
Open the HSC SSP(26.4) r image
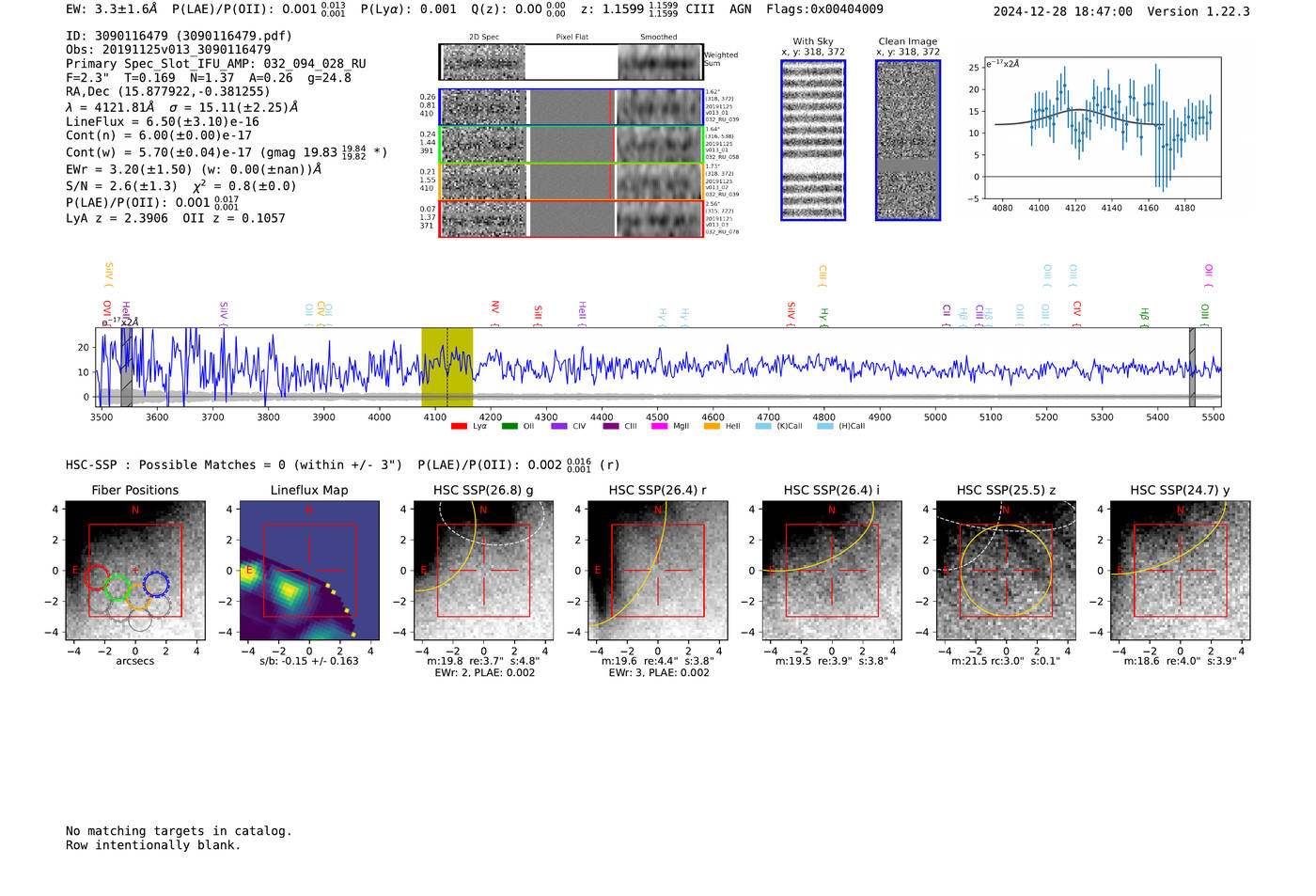pyautogui.click(x=657, y=571)
